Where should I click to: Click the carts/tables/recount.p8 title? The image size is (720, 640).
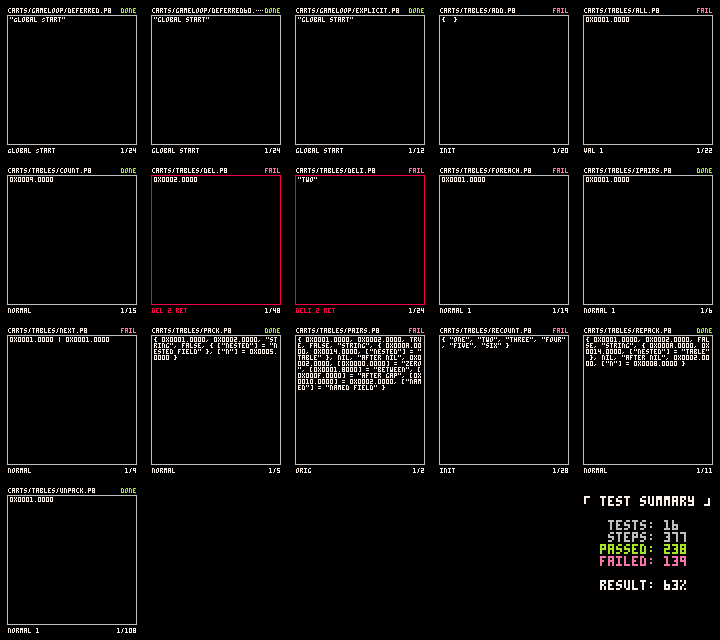485,331
